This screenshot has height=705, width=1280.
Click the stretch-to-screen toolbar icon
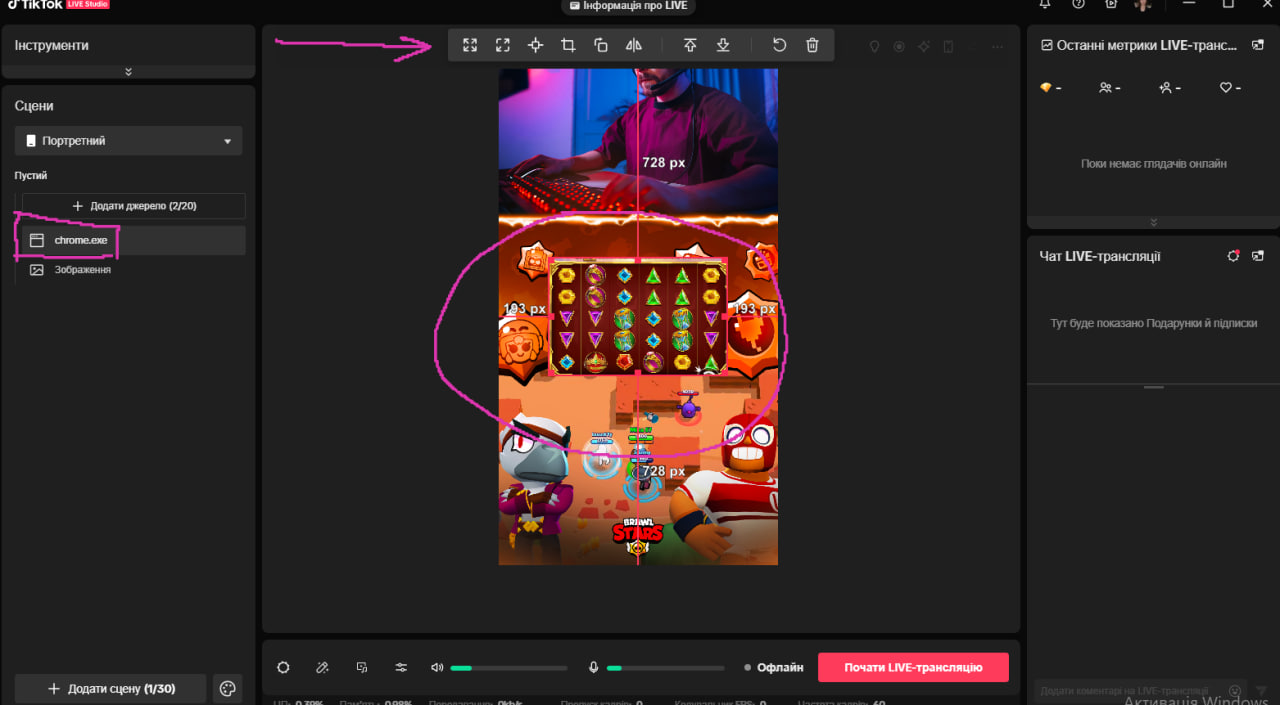pos(470,45)
